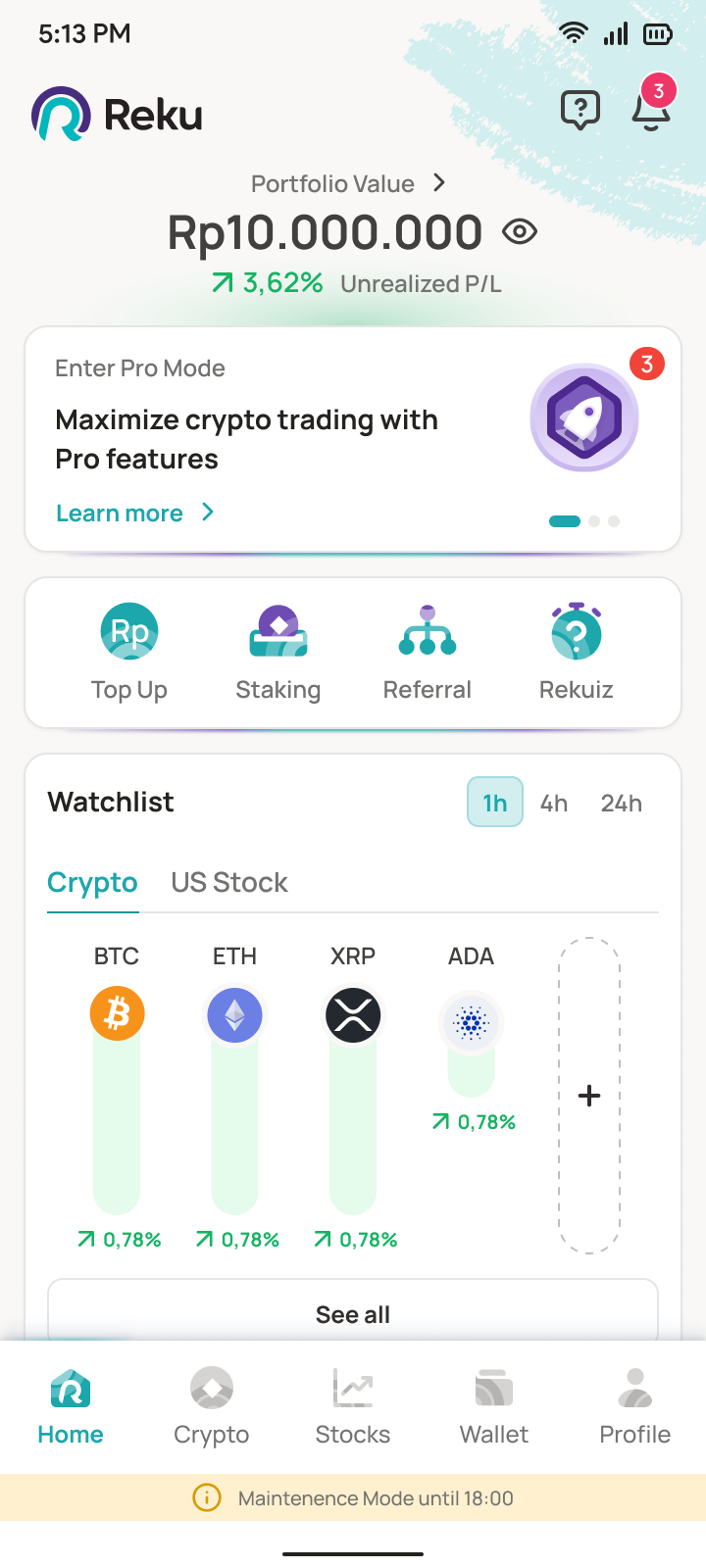The width and height of the screenshot is (706, 1568).
Task: Open the Referral shortcut
Action: [x=428, y=632]
